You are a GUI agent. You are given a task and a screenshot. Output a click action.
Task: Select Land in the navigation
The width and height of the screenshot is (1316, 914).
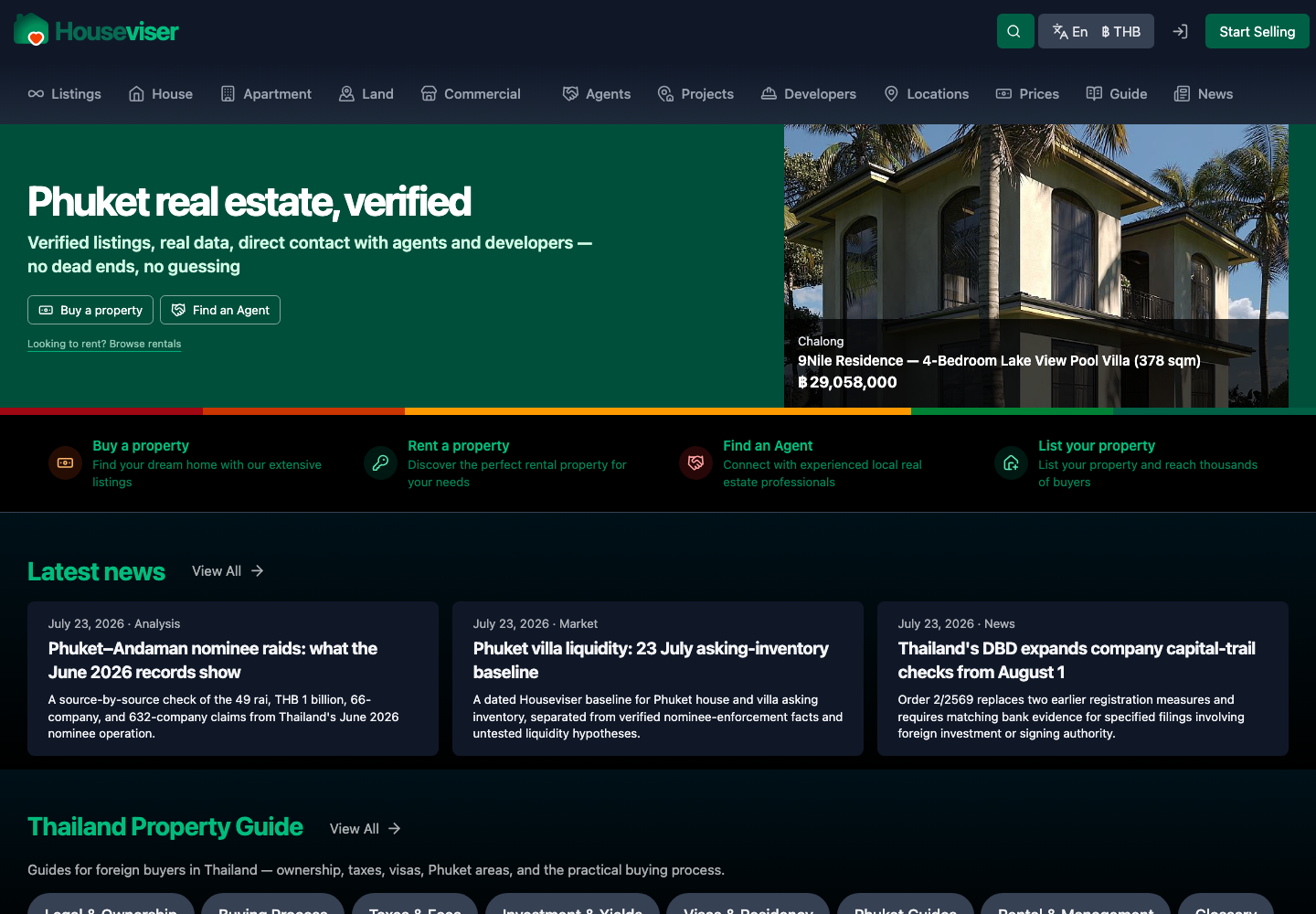pyautogui.click(x=366, y=94)
